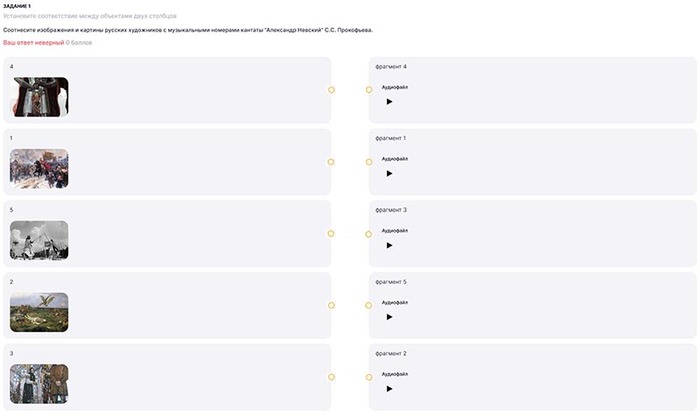Play audio for фрагмент 4
Screen dimensions: 700x417
[x=389, y=101]
